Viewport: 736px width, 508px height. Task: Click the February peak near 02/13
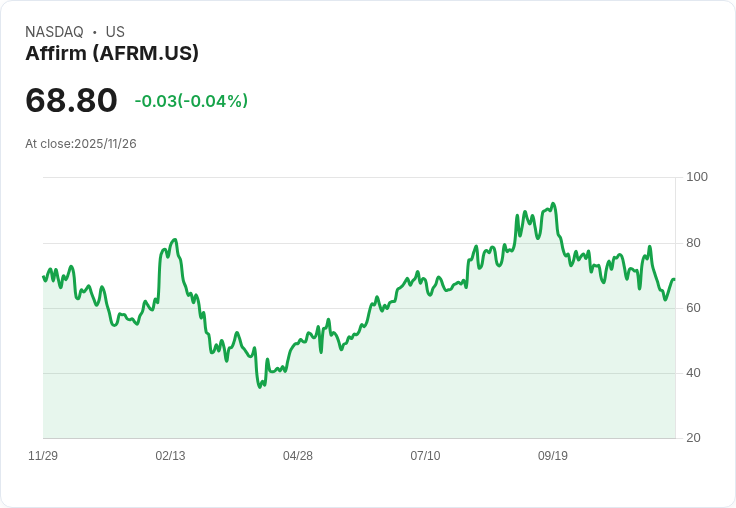[x=175, y=240]
